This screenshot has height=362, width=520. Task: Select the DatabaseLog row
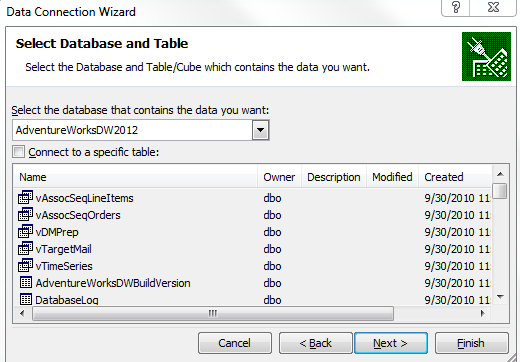point(253,299)
